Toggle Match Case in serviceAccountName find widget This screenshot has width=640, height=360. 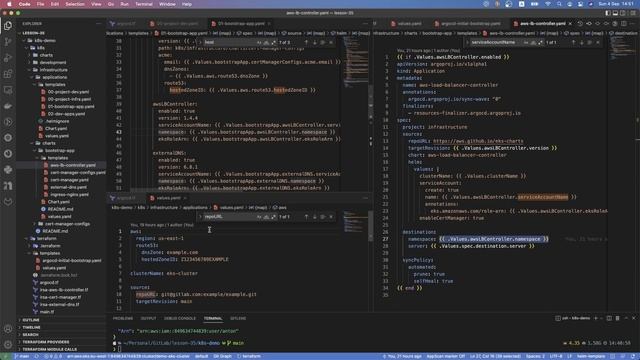coord(526,42)
